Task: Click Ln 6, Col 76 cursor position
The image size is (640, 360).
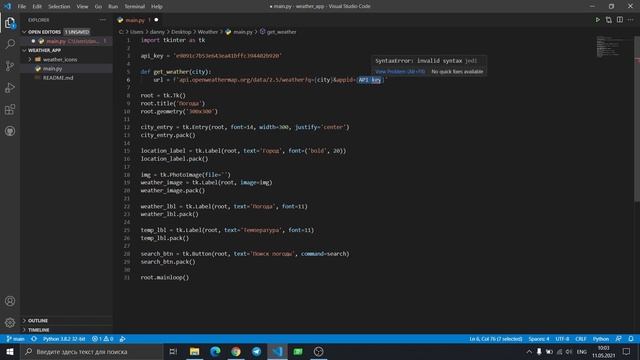Action: [x=496, y=339]
